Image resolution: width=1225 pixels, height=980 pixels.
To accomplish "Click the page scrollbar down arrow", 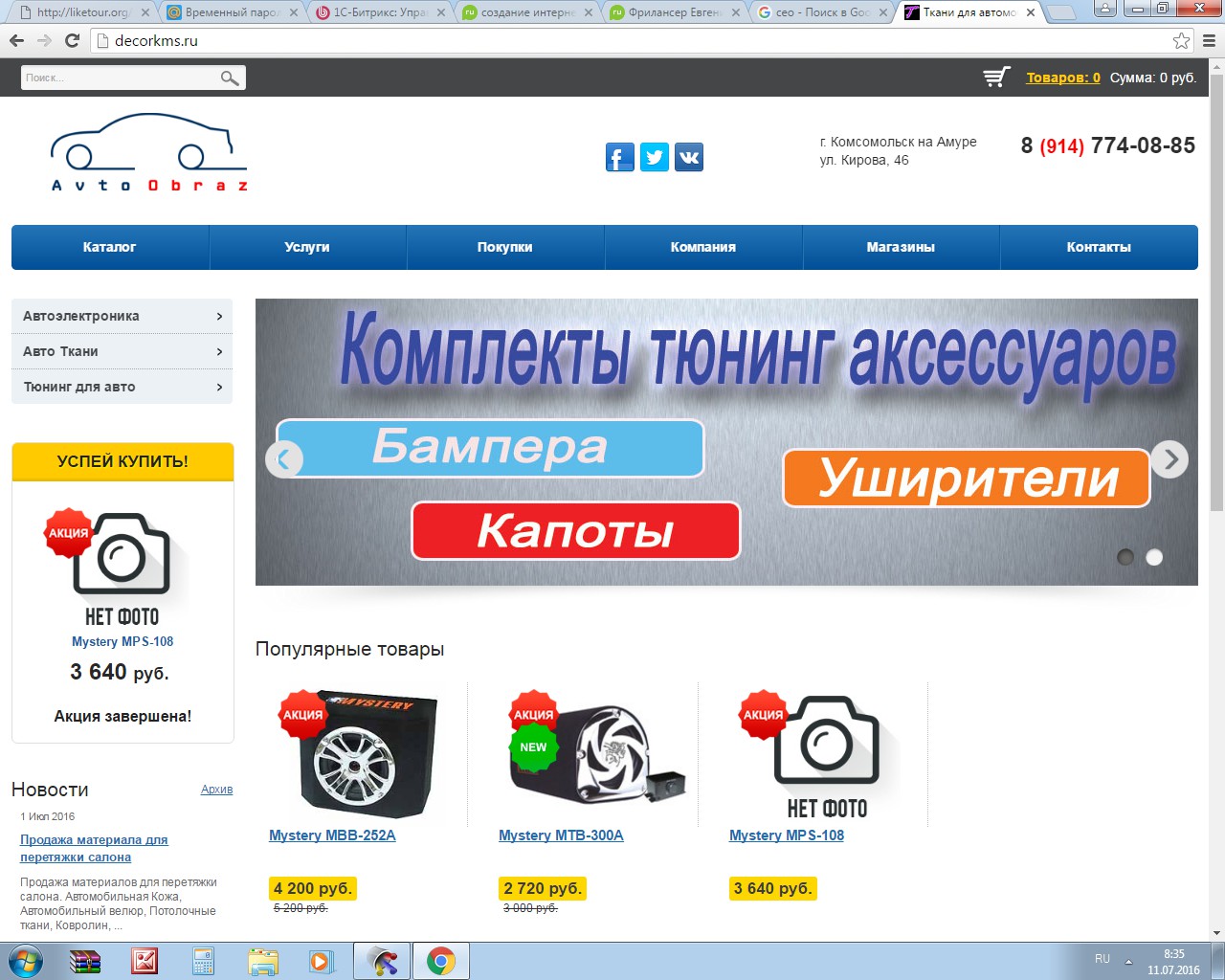I will [x=1216, y=933].
